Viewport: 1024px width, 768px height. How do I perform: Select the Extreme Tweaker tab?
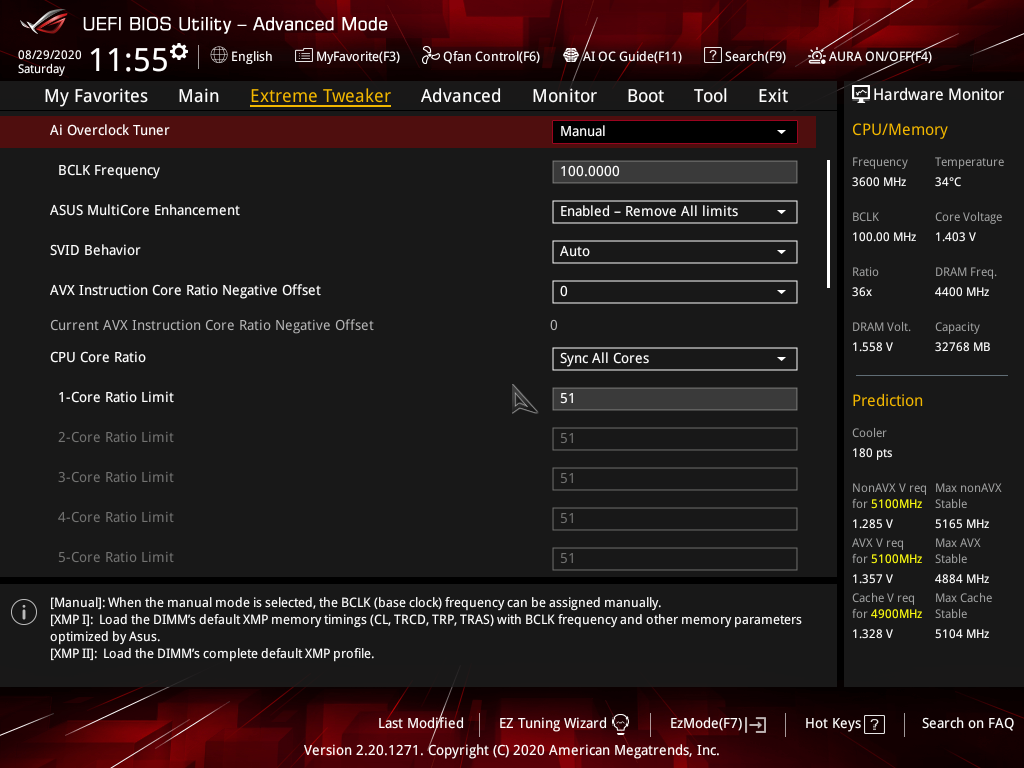point(321,95)
